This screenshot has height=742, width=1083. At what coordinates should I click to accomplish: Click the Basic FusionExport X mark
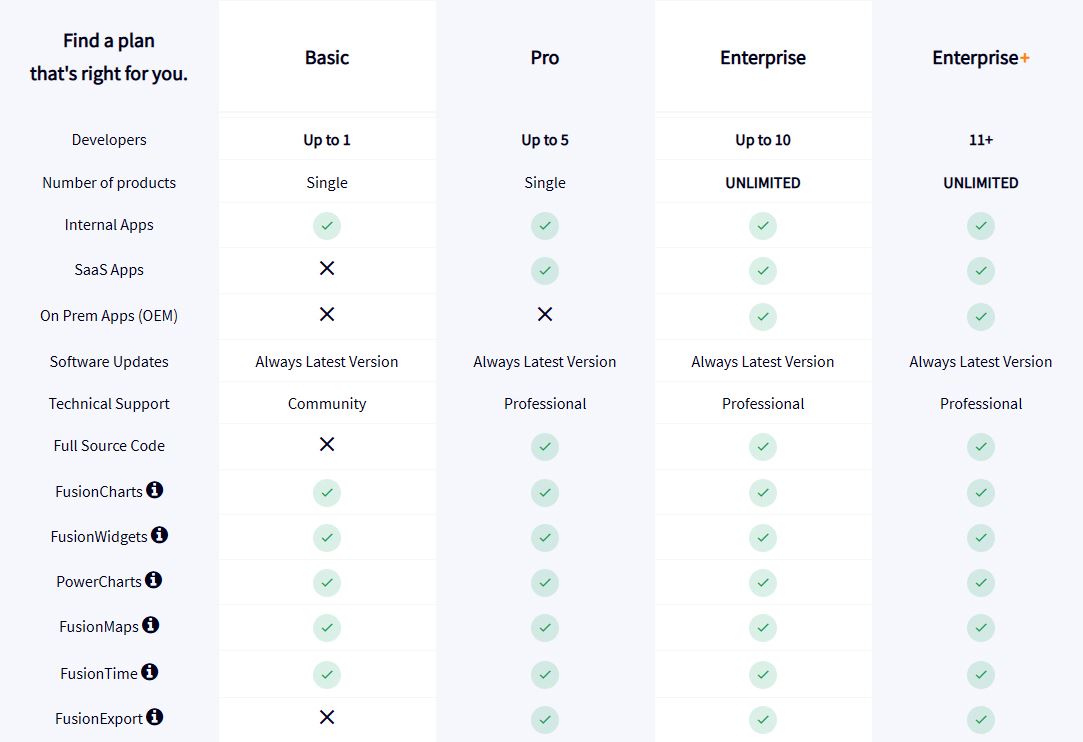[327, 717]
